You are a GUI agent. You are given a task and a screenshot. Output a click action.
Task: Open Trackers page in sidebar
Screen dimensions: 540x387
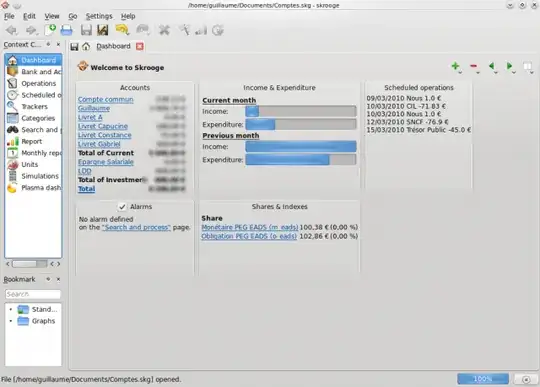pos(33,106)
